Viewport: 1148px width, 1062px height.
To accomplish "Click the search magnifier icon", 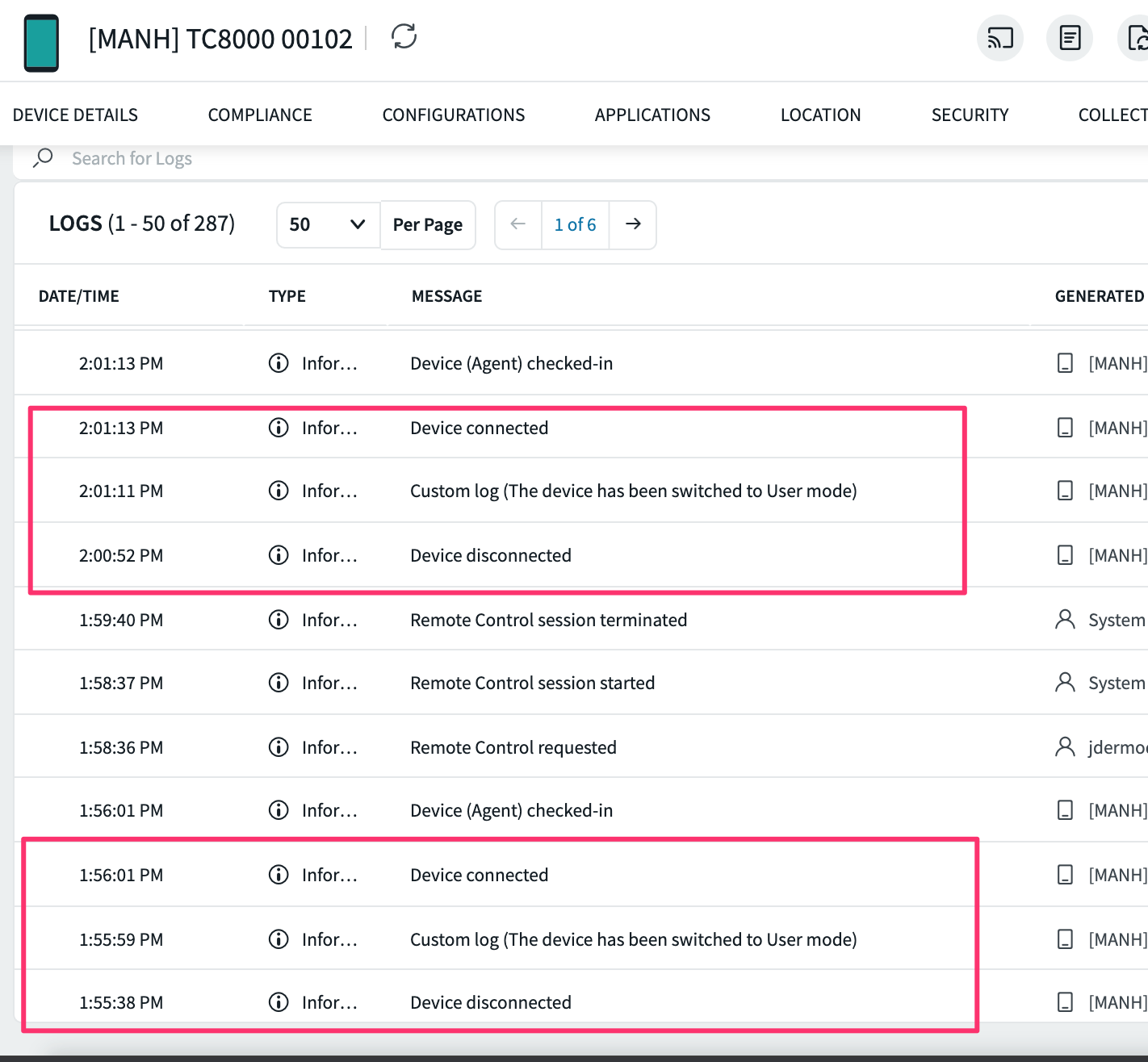I will coord(43,157).
